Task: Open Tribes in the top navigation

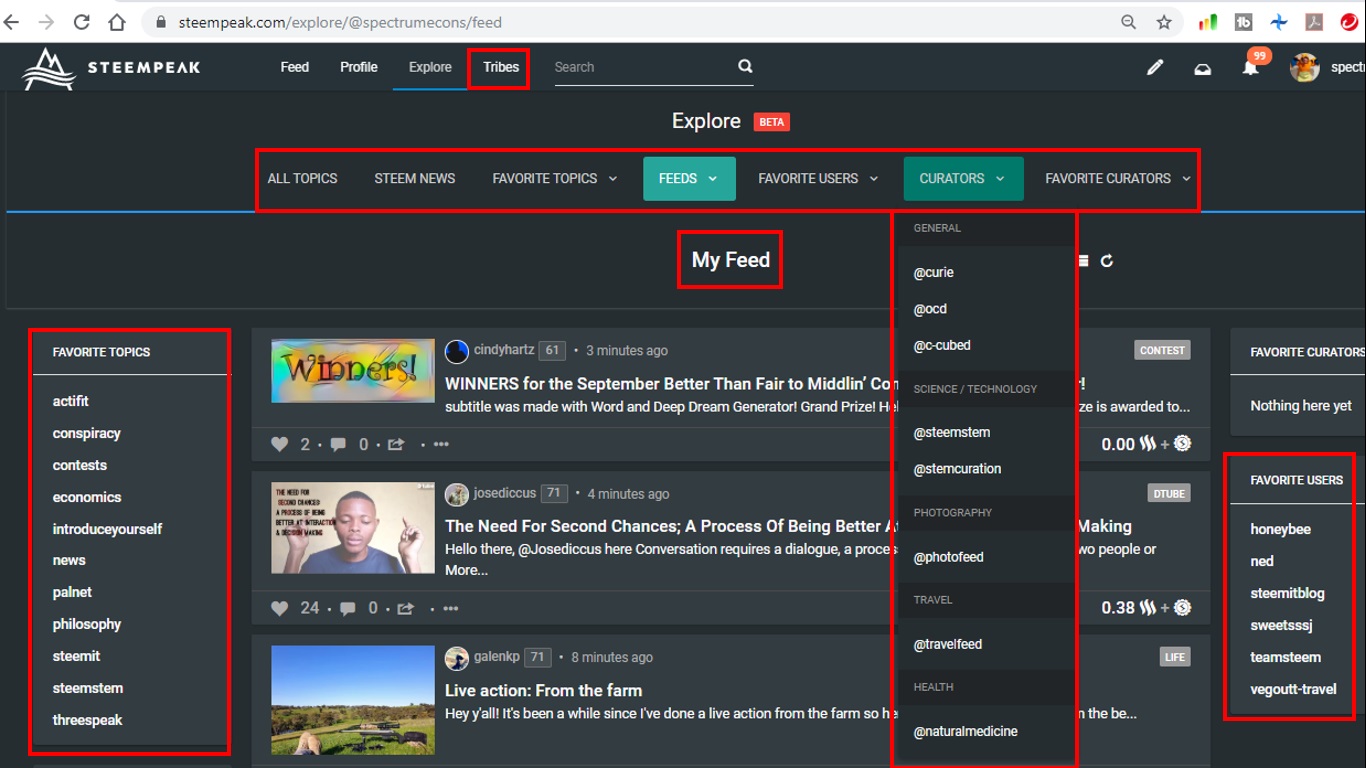Action: click(x=501, y=67)
